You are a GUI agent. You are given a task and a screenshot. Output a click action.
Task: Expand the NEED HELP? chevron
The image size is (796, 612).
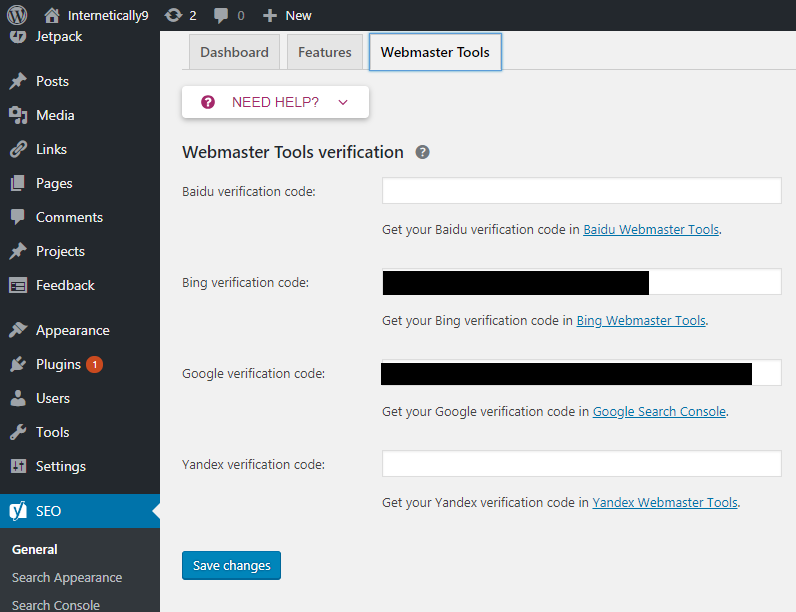point(343,103)
